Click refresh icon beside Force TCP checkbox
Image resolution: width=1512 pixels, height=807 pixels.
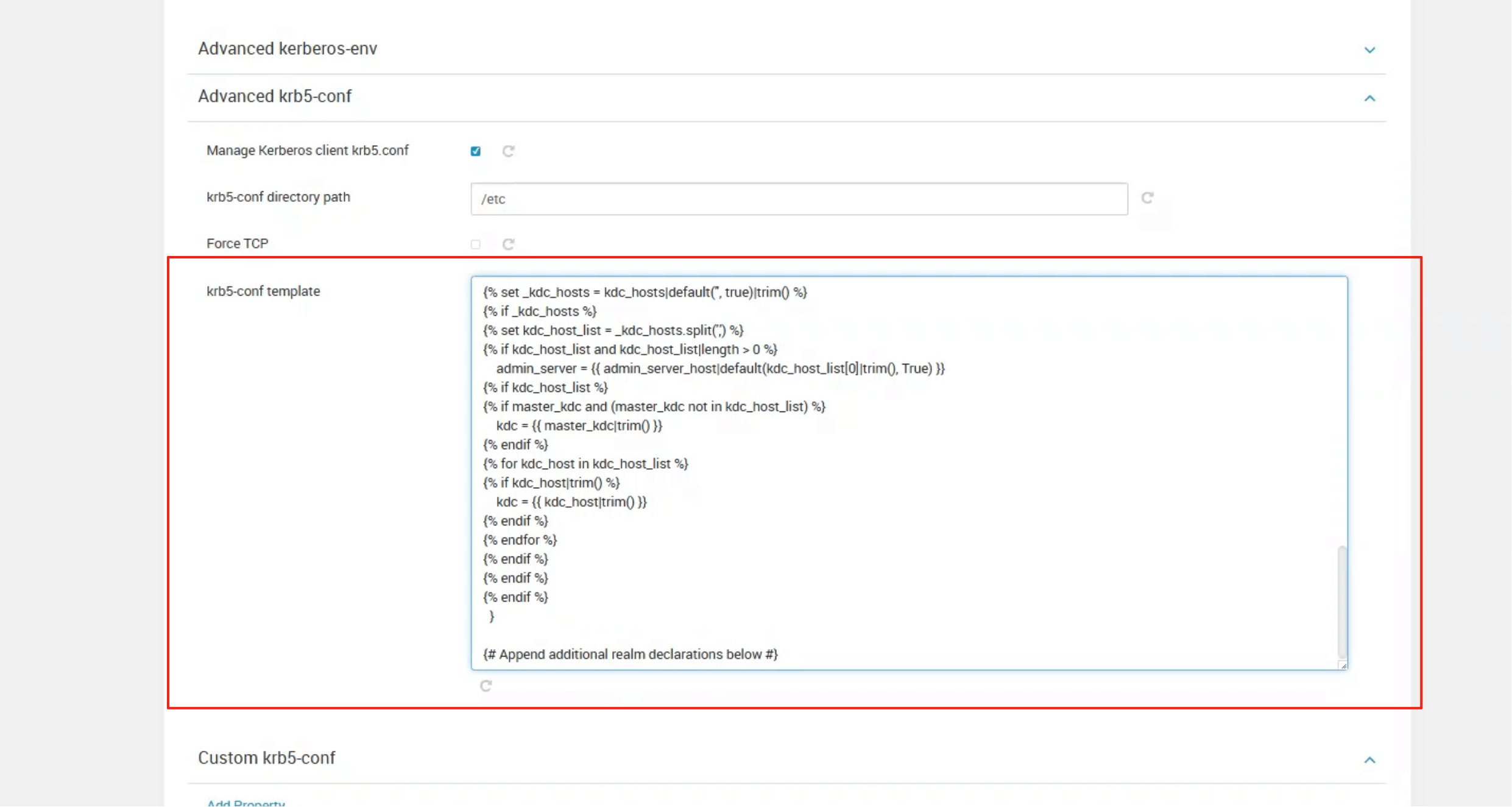click(508, 244)
